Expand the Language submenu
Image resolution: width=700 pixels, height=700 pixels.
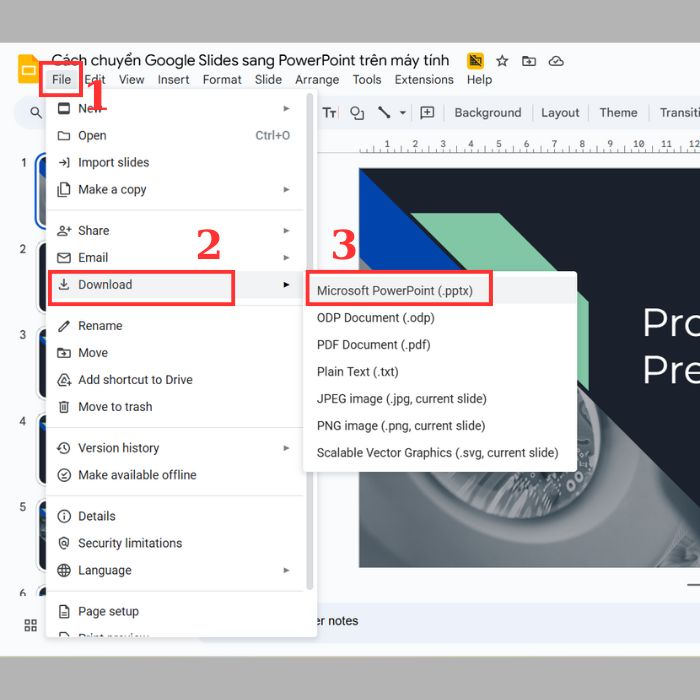point(175,570)
